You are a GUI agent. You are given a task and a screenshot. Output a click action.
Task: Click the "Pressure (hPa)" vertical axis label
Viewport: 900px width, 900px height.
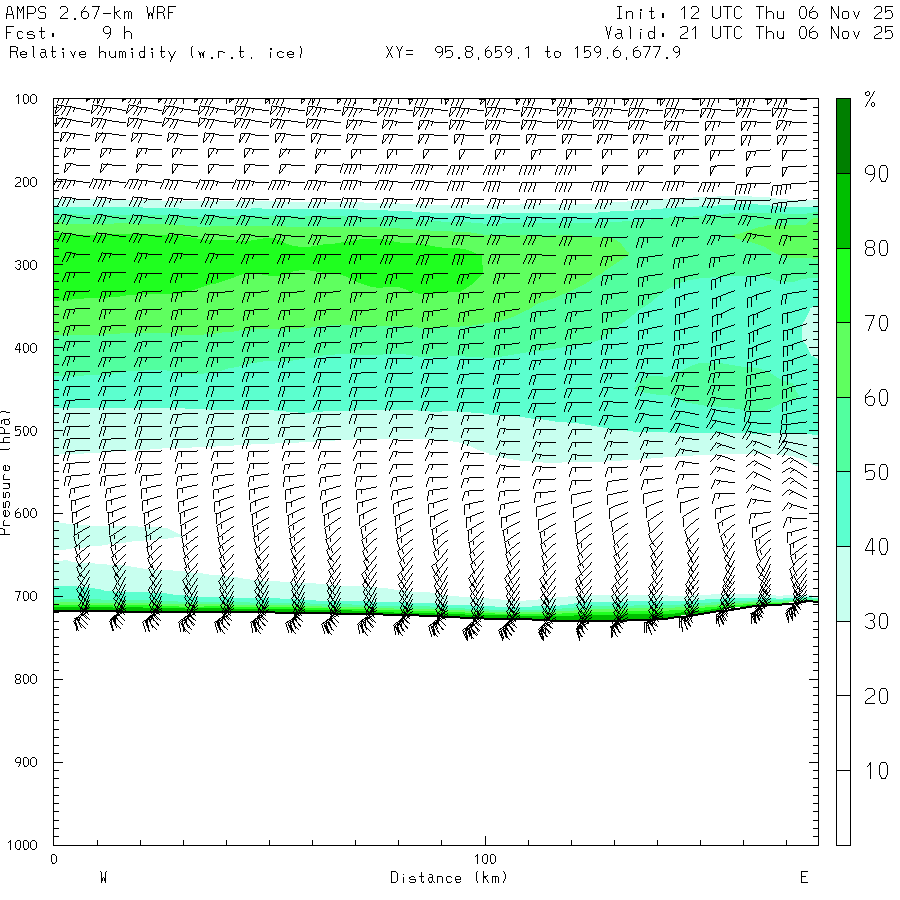coord(7,470)
